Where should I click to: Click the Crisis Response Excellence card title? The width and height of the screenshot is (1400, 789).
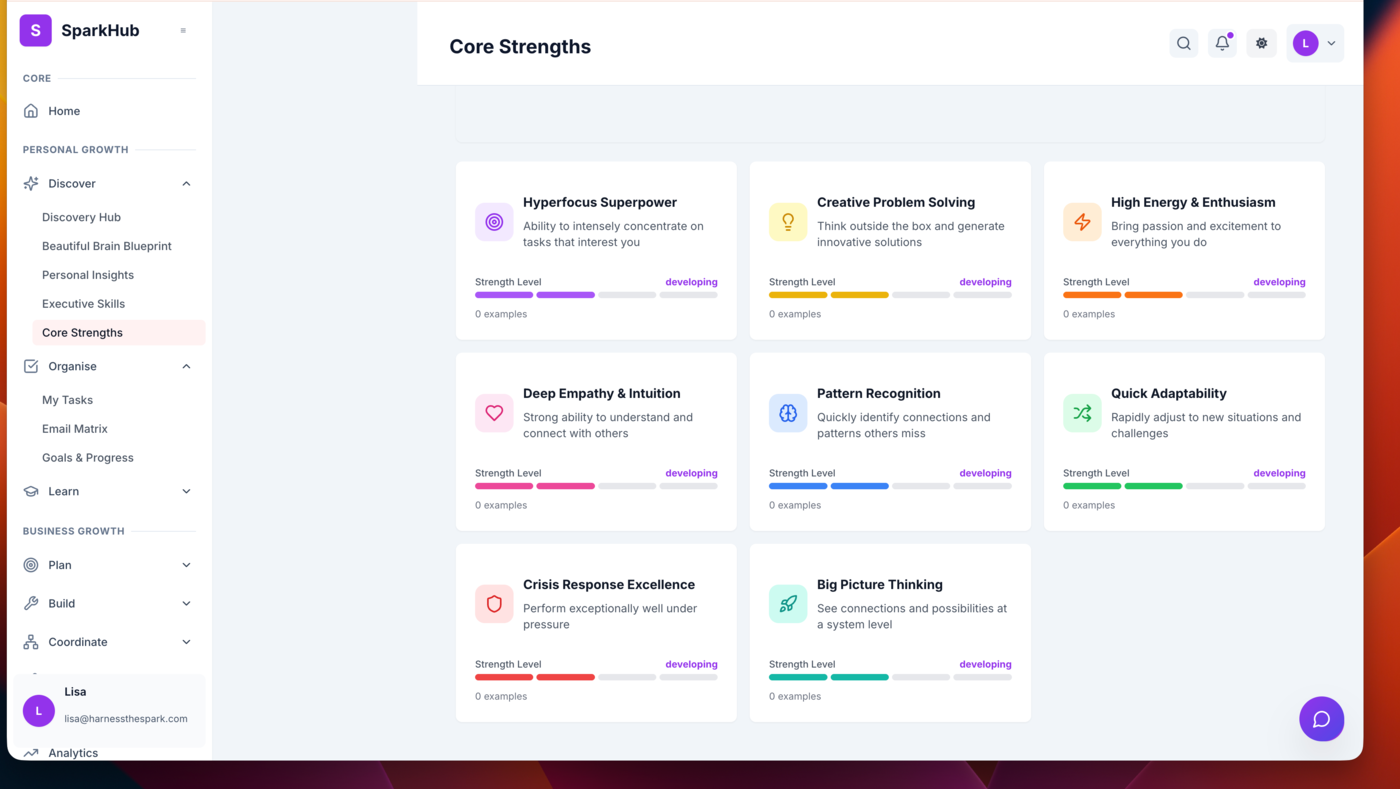tap(609, 585)
